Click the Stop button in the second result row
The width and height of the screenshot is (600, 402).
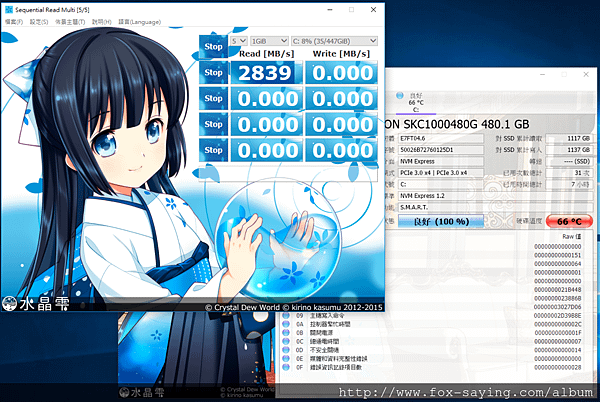[213, 98]
